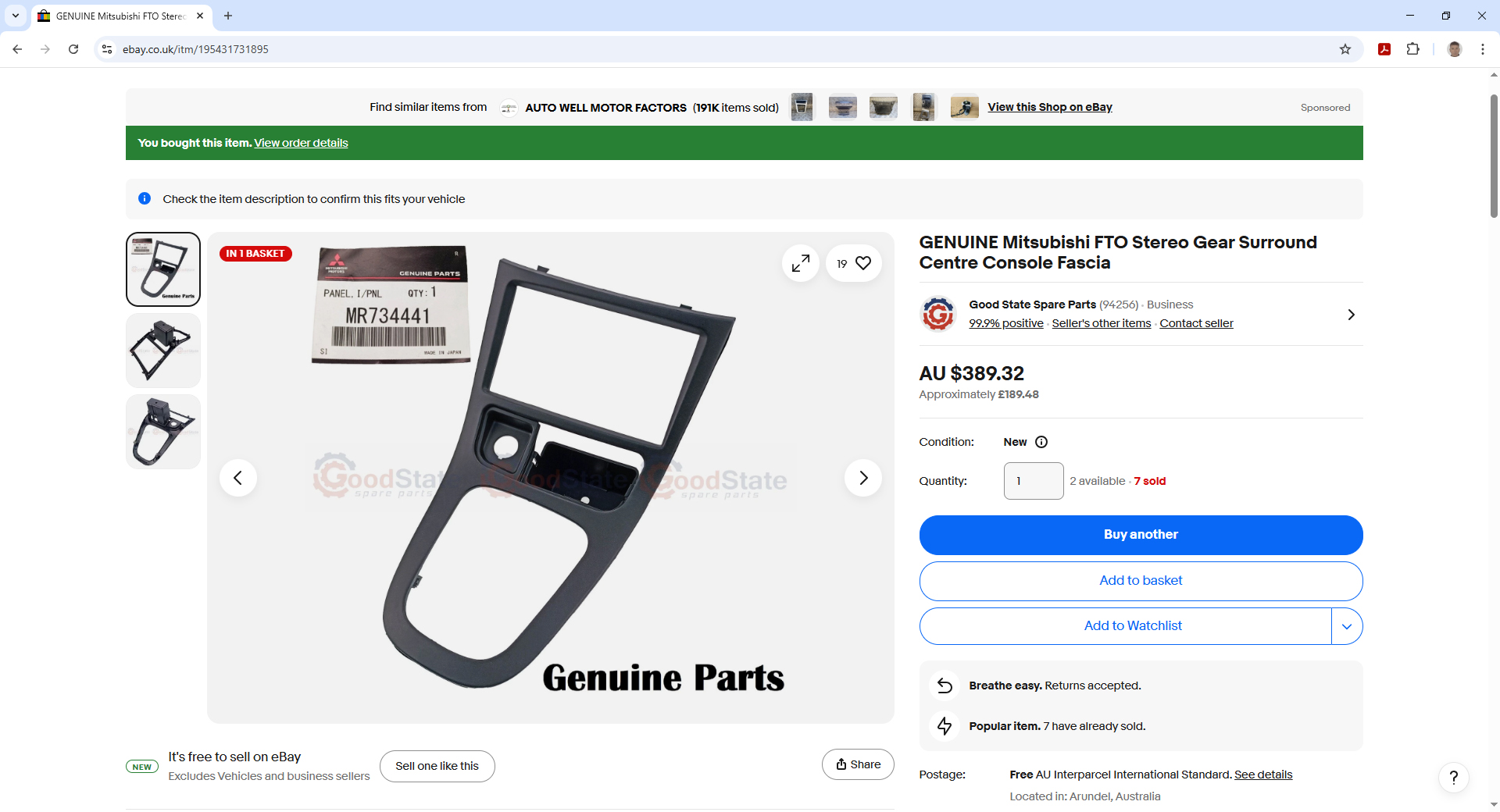1500x812 pixels.
Task: Click the Quantity input field
Action: [1034, 481]
